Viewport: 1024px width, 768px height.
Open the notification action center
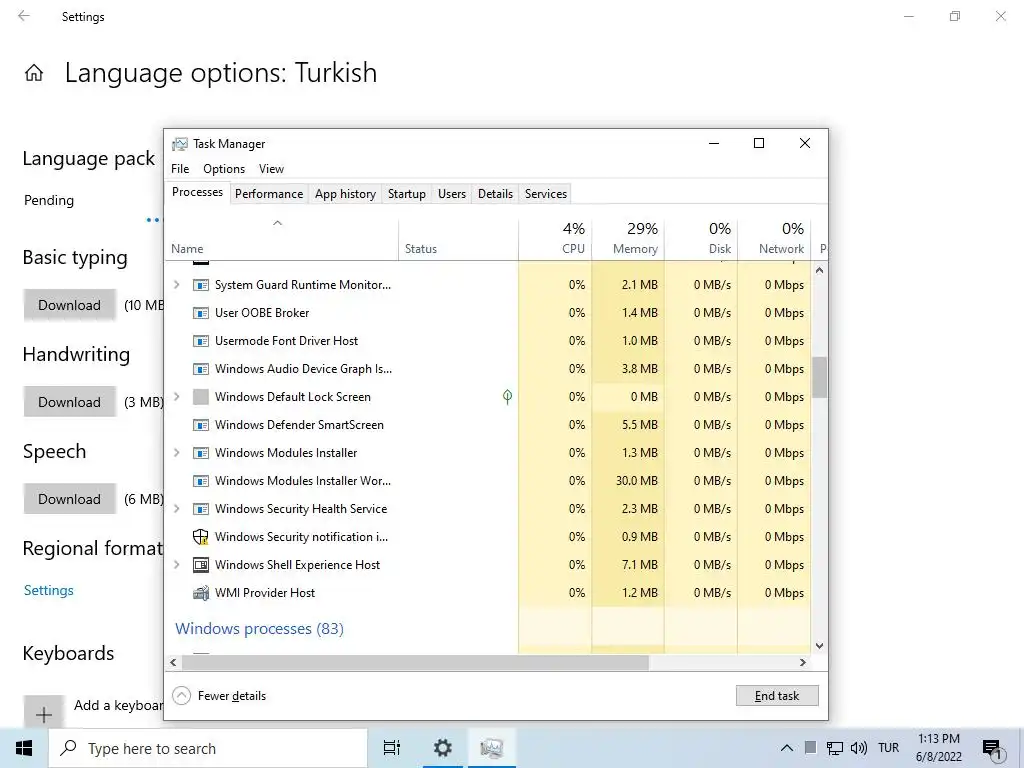click(x=992, y=748)
